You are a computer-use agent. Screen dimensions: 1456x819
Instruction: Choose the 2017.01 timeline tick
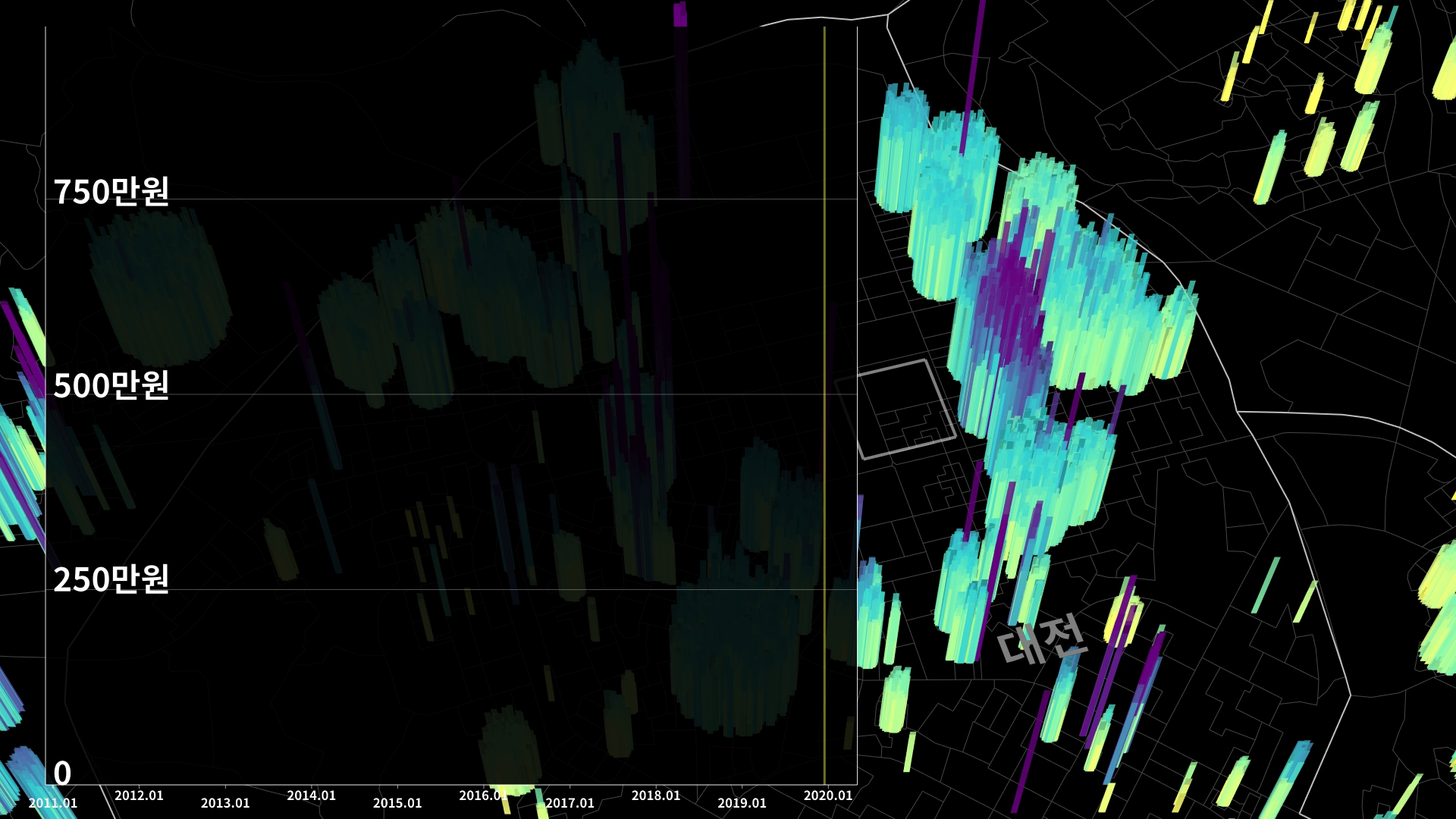coord(570,803)
